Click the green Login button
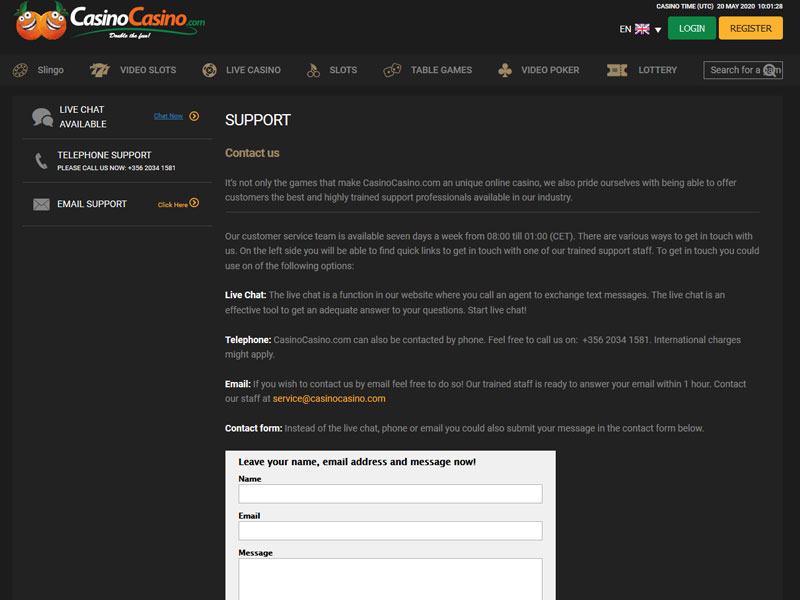Screen dimensions: 800x600 coord(692,28)
